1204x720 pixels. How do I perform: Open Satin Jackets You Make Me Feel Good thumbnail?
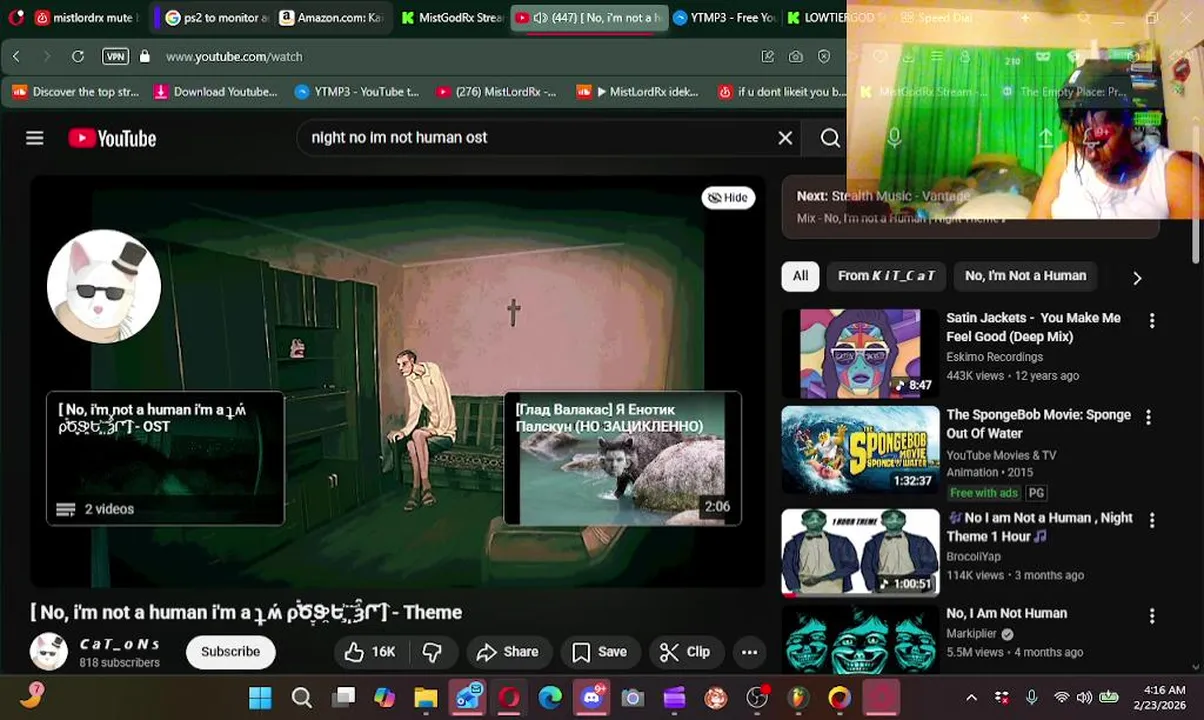pos(860,354)
